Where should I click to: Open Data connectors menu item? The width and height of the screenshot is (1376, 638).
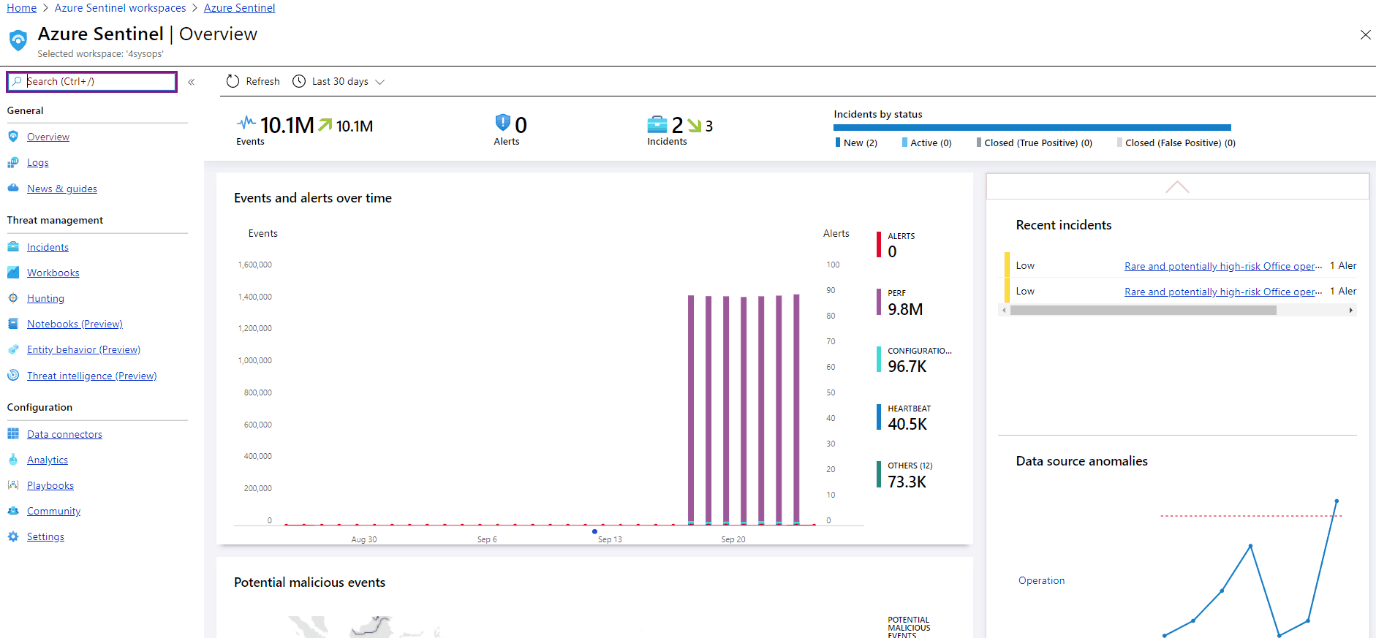coord(64,435)
